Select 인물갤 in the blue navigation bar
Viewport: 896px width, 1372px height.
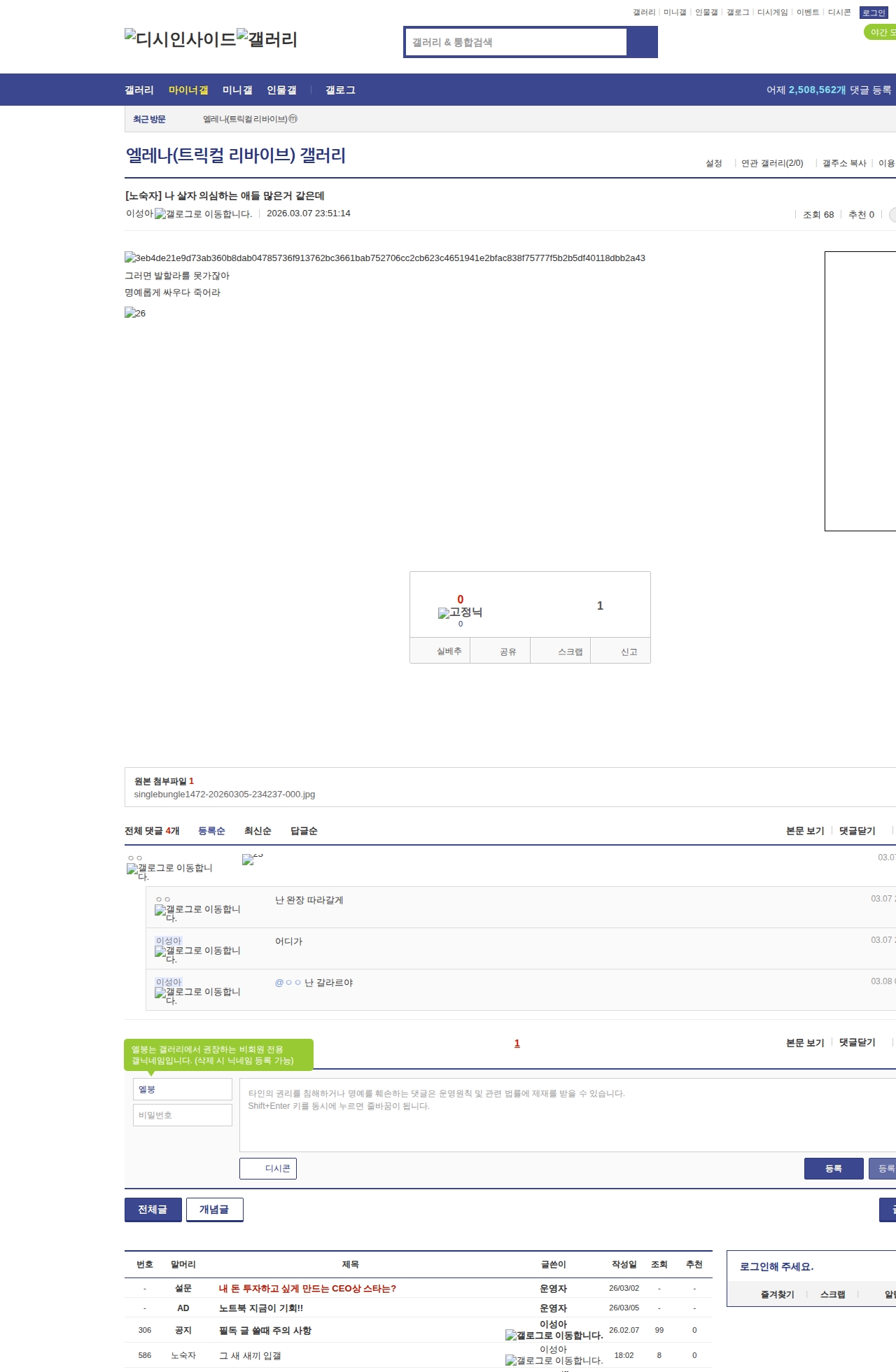click(281, 90)
